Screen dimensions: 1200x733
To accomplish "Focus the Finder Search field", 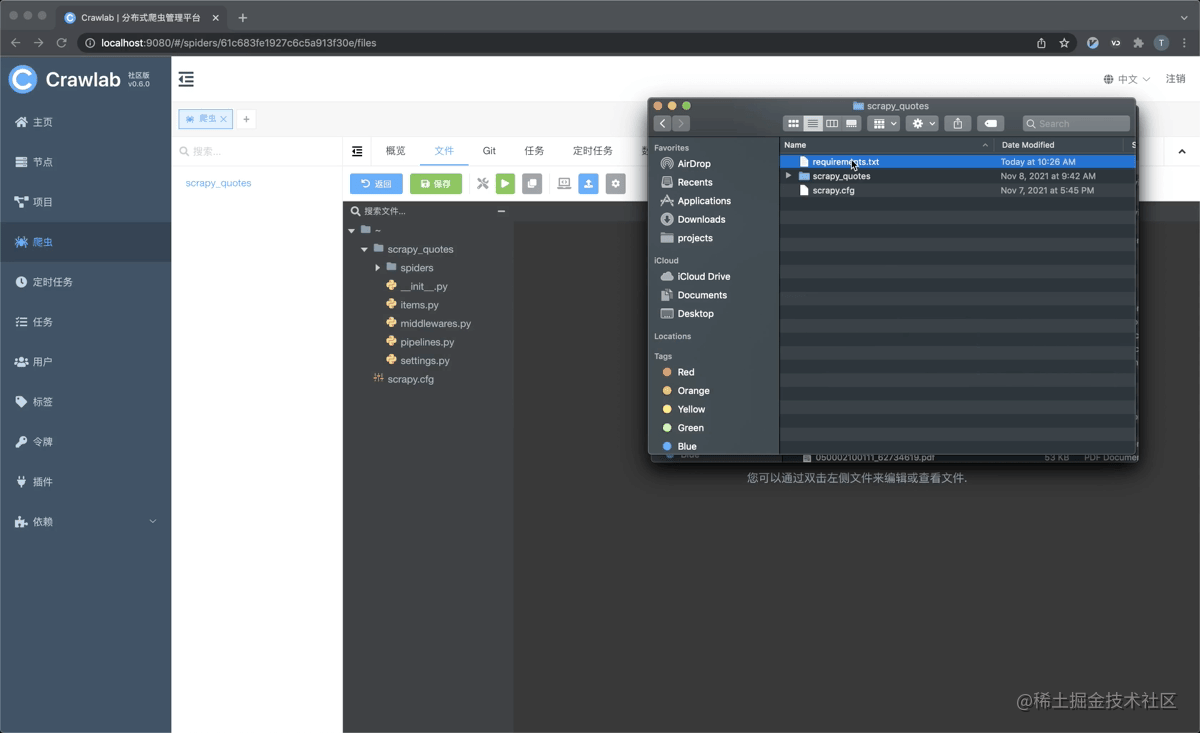I will pos(1076,124).
